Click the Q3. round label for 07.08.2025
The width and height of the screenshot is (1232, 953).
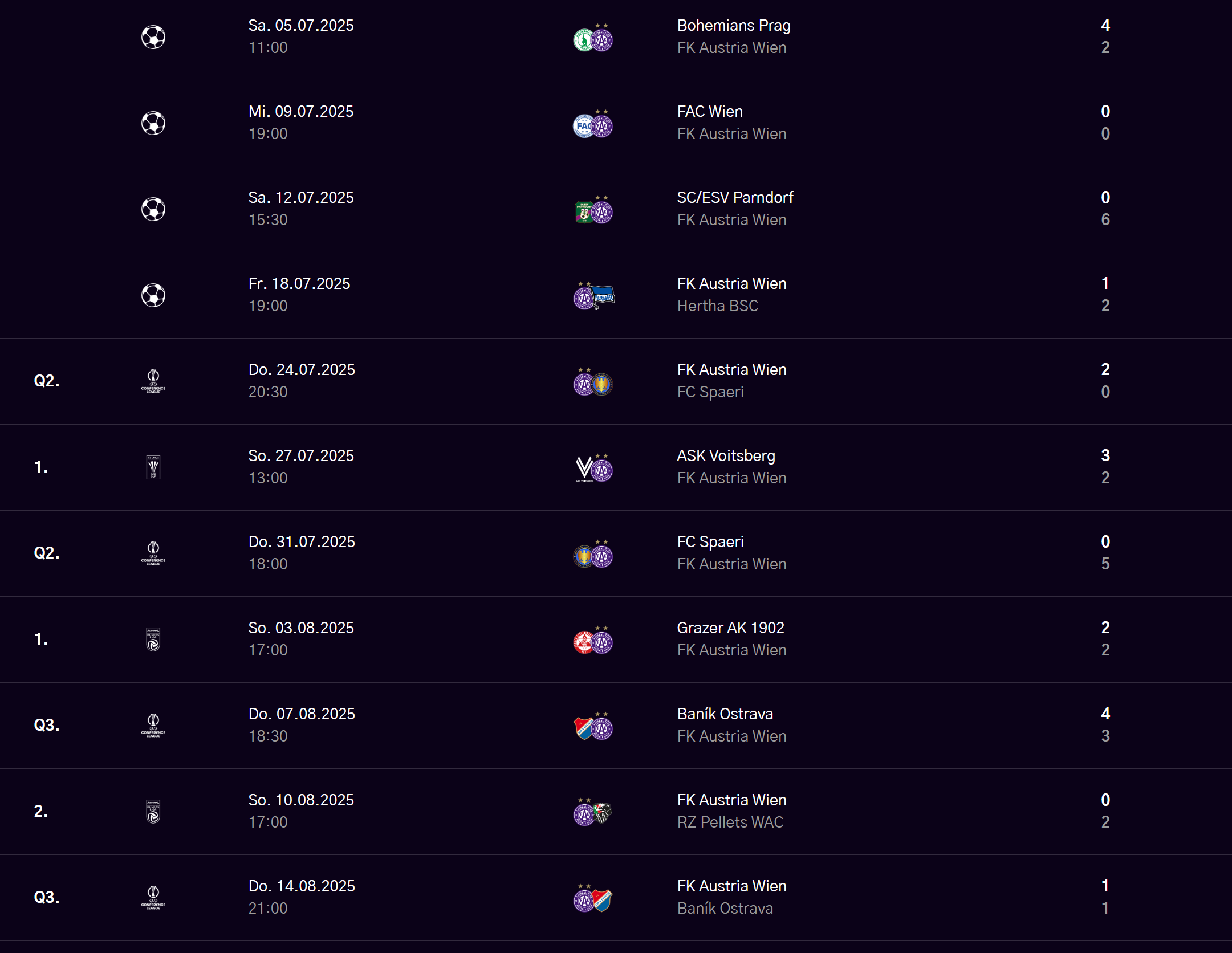point(47,726)
